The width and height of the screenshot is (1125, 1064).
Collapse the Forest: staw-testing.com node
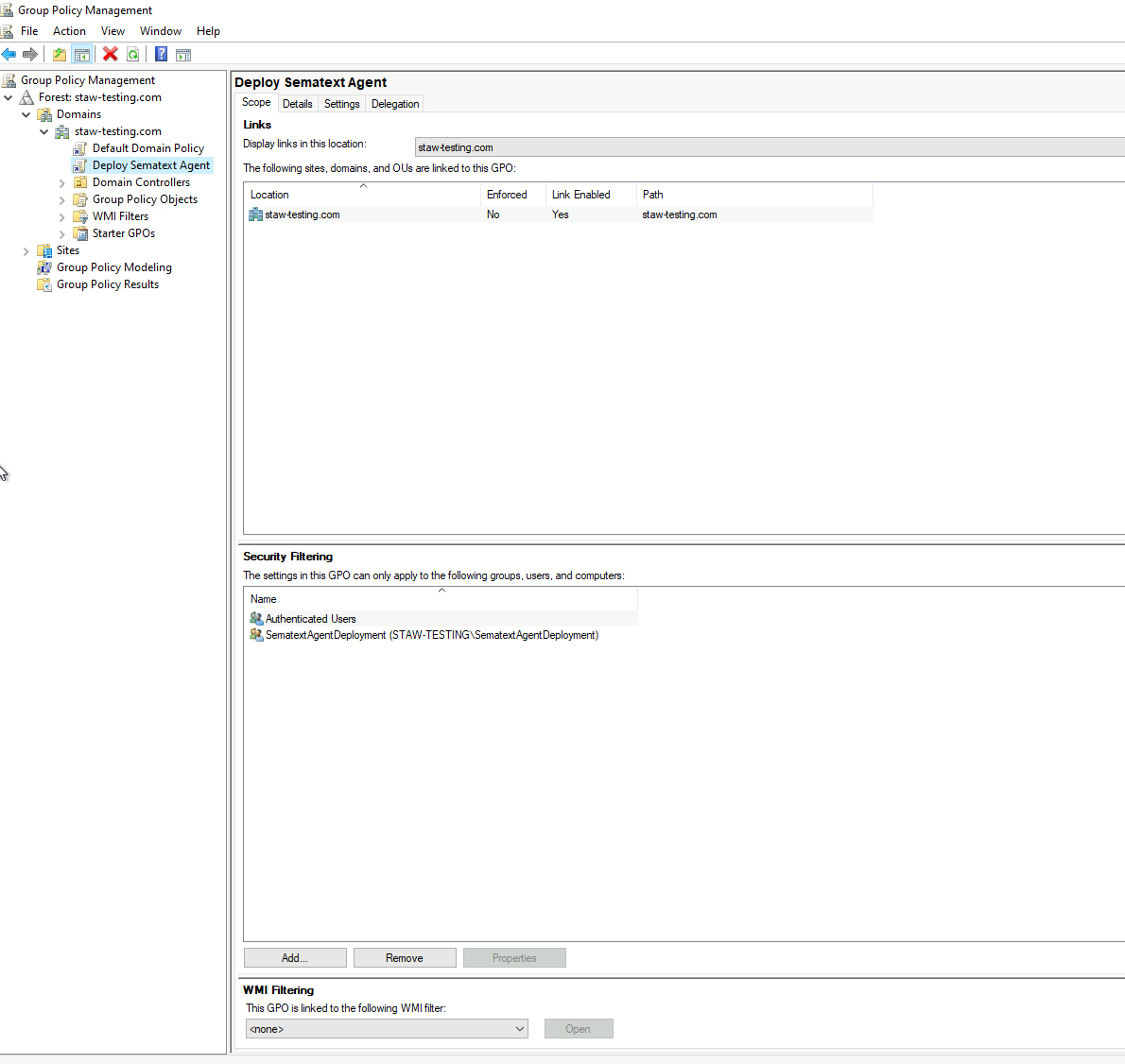point(9,97)
